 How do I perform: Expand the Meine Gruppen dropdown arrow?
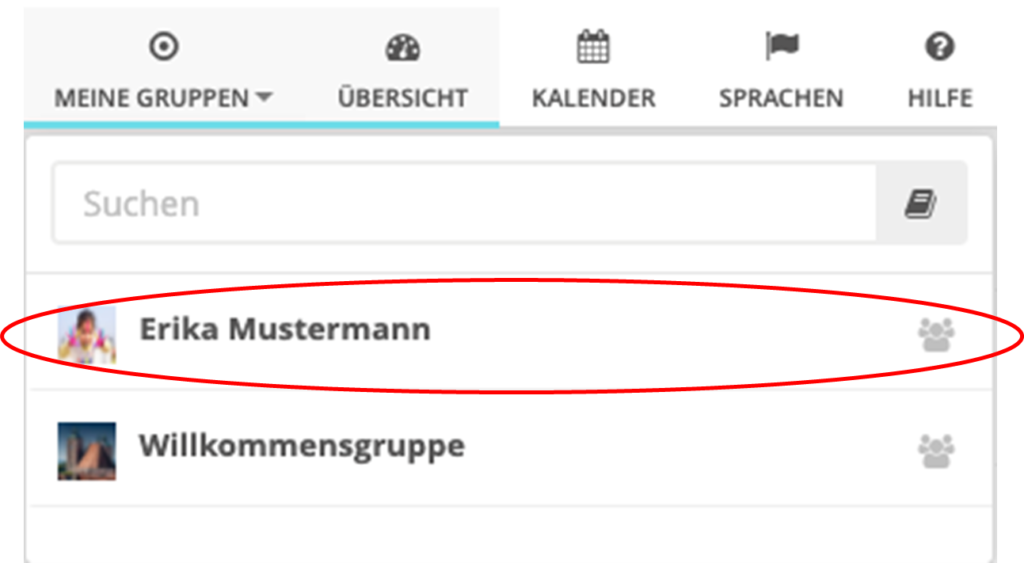click(x=264, y=98)
